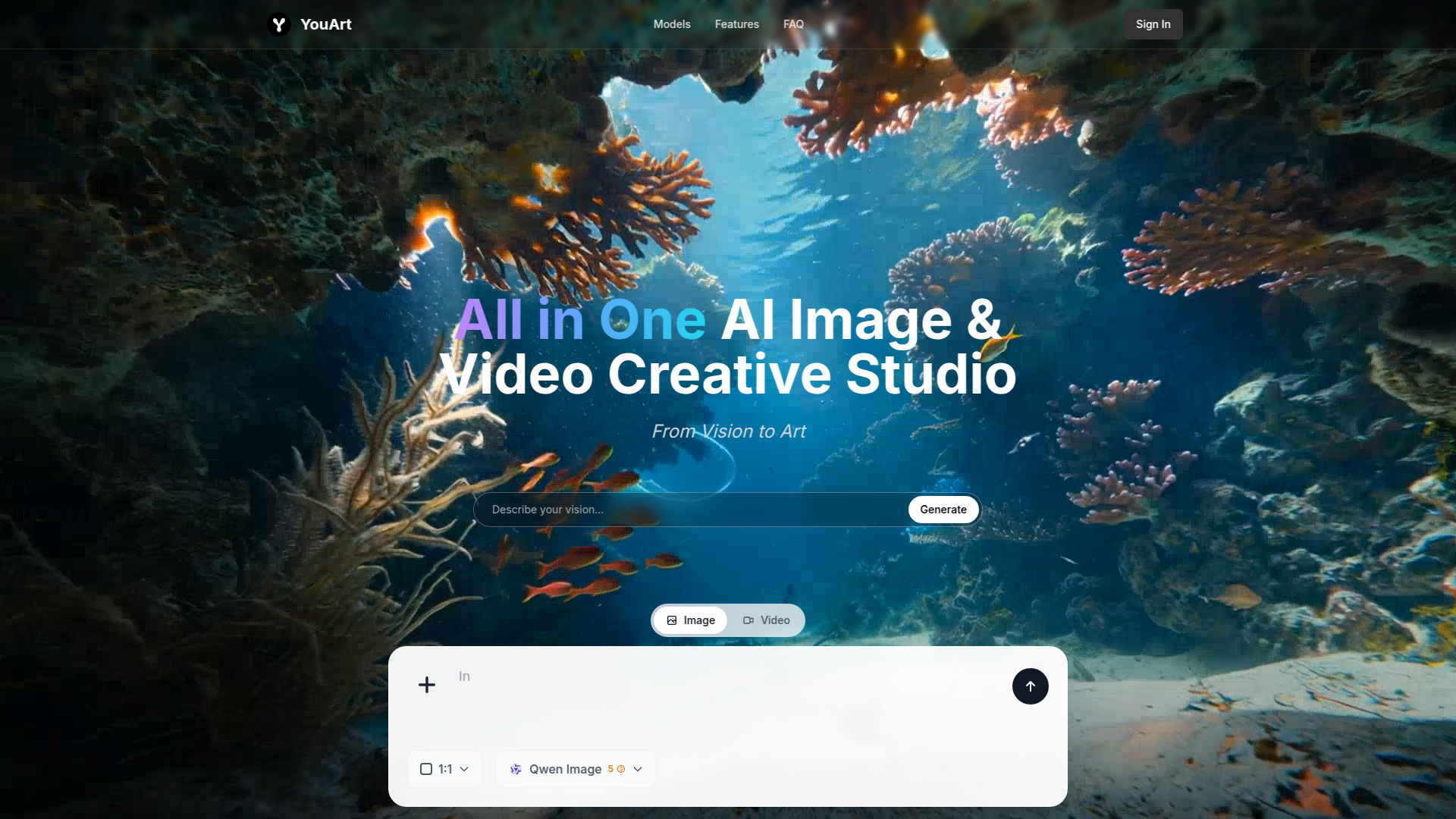Click the plus icon to add attachment
The height and width of the screenshot is (819, 1456).
[x=427, y=685]
